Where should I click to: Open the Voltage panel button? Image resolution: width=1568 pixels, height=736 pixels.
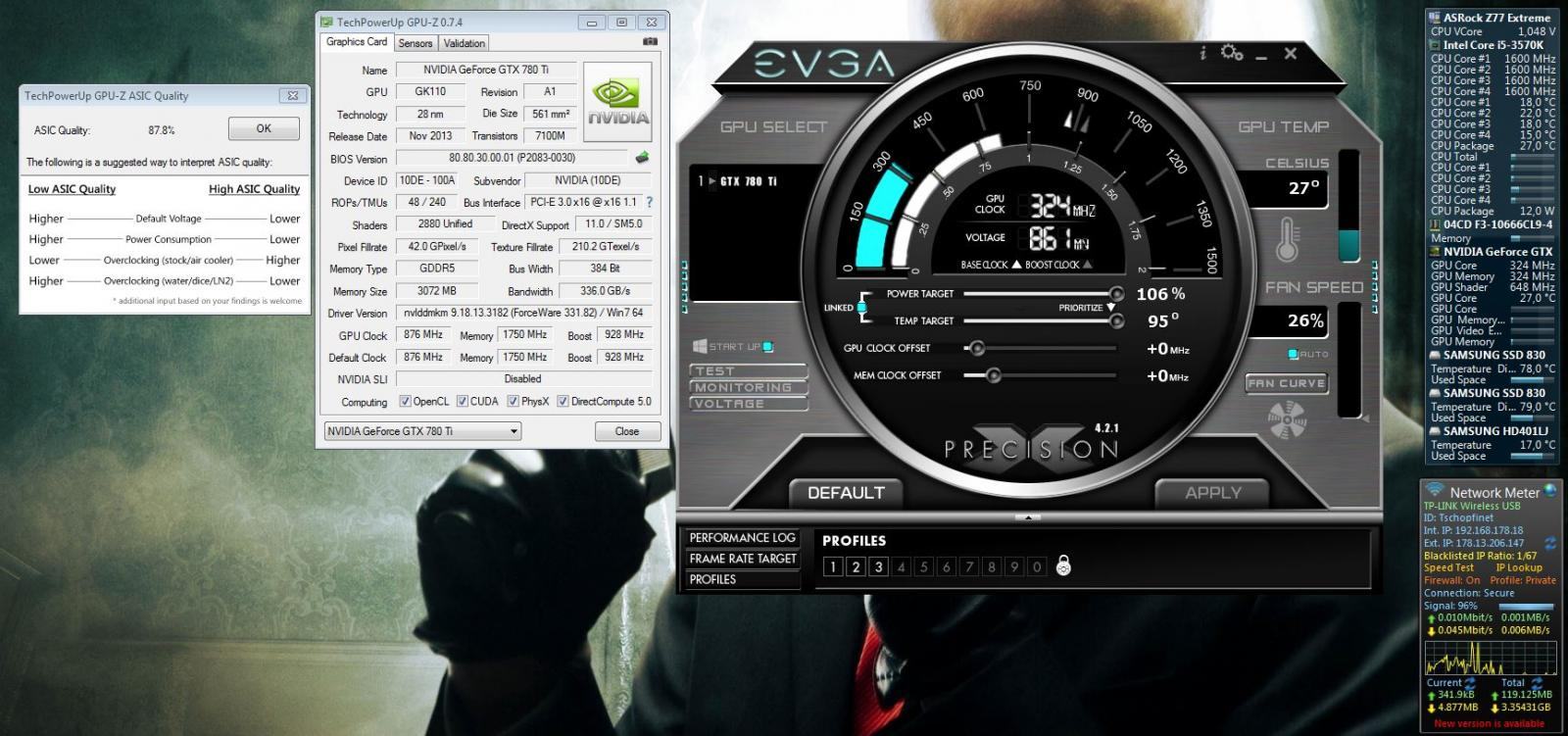(x=749, y=403)
